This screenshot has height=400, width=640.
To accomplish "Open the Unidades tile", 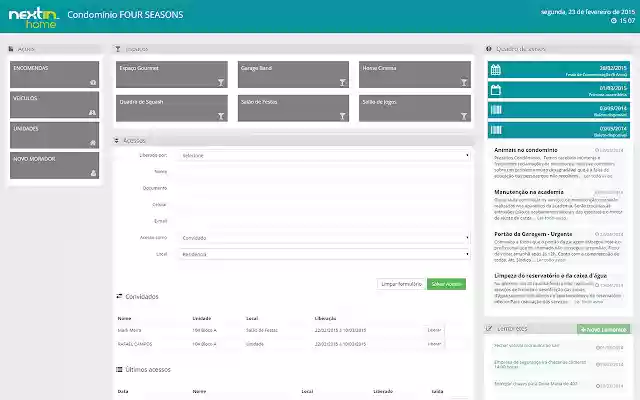I will click(54, 135).
